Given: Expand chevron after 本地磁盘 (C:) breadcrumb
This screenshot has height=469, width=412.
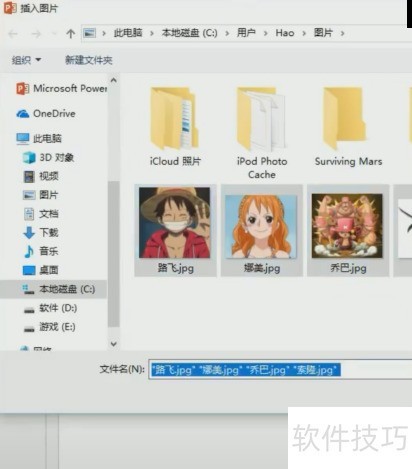Looking at the screenshot, I should (x=227, y=33).
